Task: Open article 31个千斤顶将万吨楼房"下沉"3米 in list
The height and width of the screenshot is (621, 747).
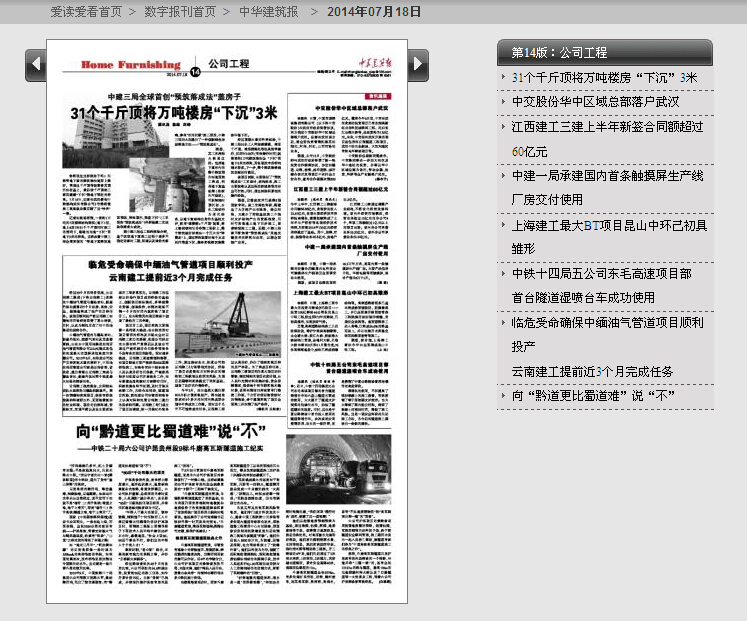Action: 604,77
